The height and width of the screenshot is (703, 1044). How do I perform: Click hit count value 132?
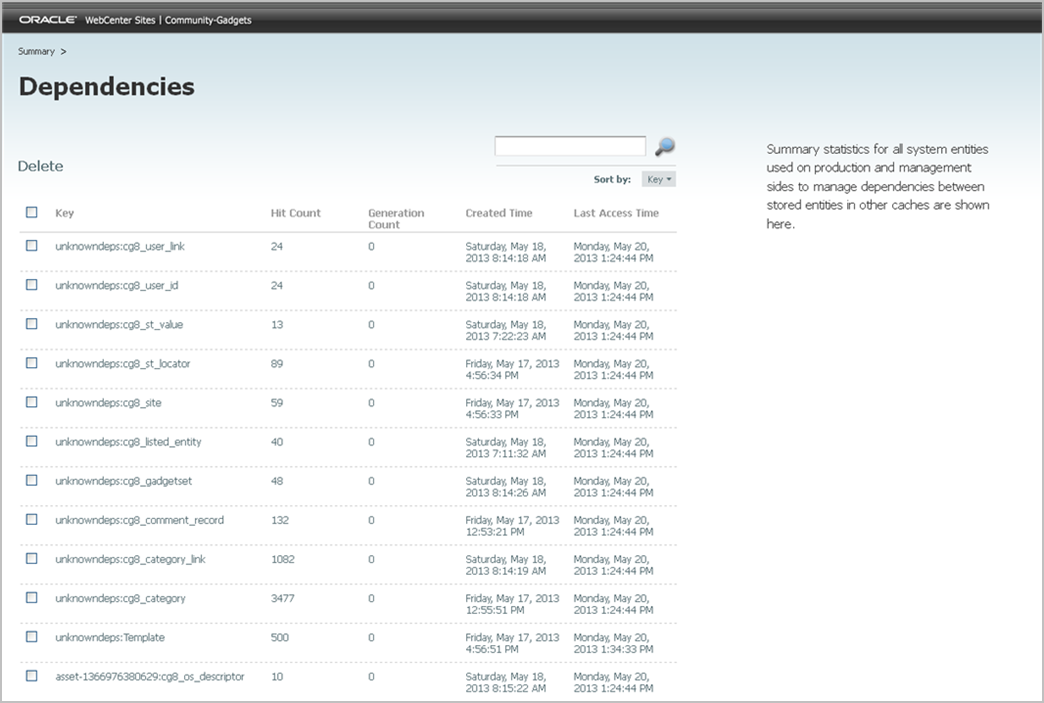point(280,520)
